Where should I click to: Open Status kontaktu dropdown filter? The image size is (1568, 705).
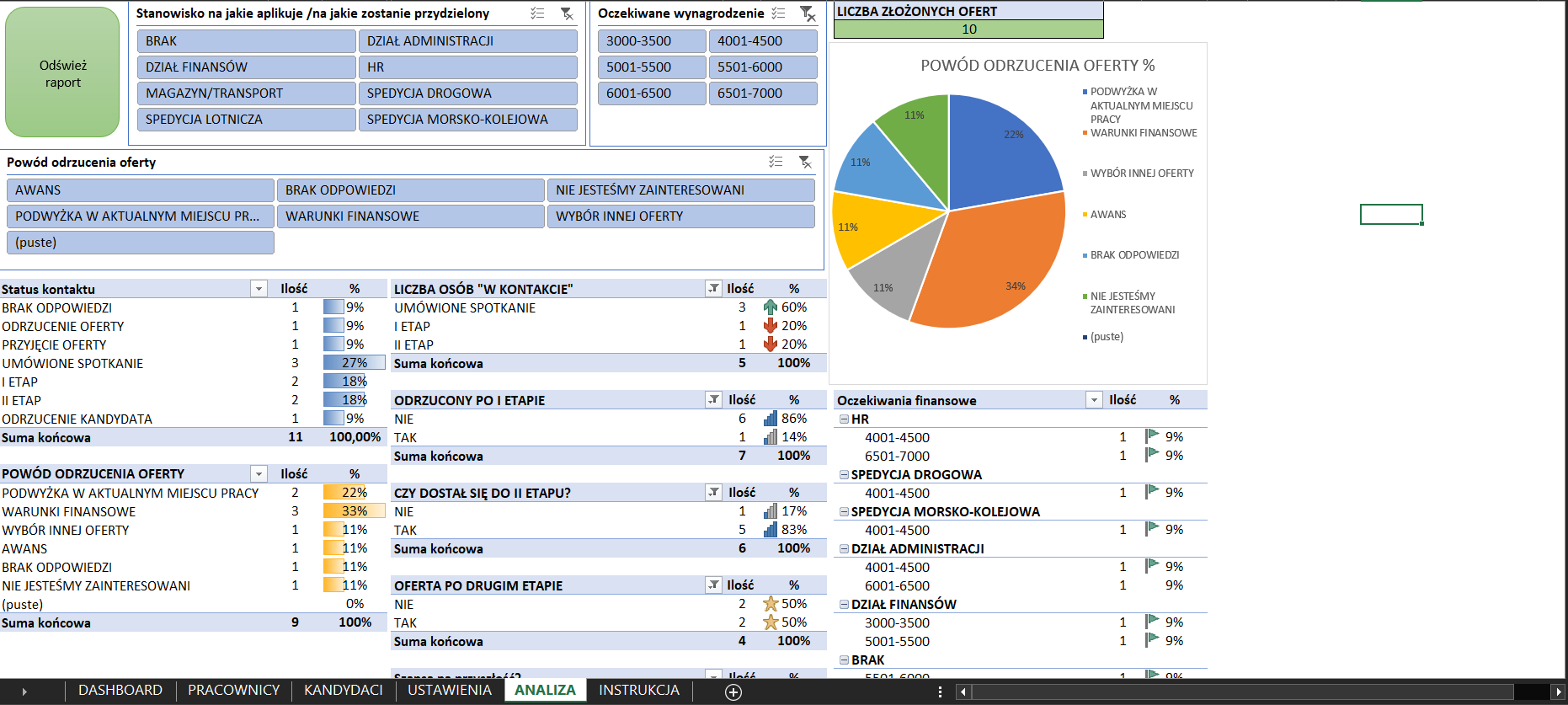pos(259,289)
